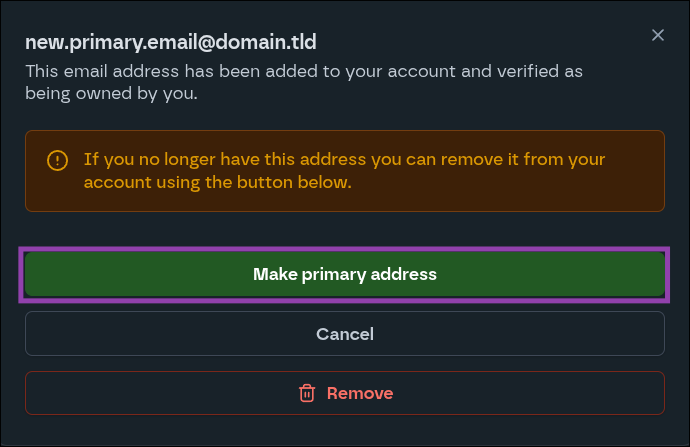690x447 pixels.
Task: Click the warning exclamation circle icon
Action: [x=58, y=160]
